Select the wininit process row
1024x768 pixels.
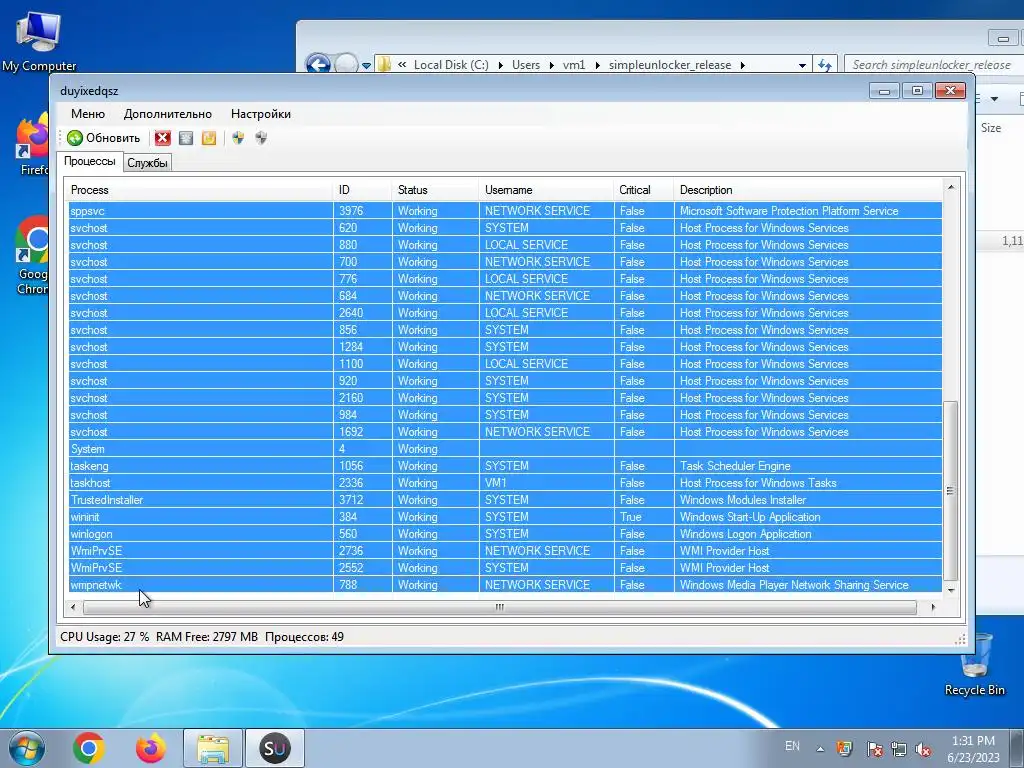pos(505,517)
